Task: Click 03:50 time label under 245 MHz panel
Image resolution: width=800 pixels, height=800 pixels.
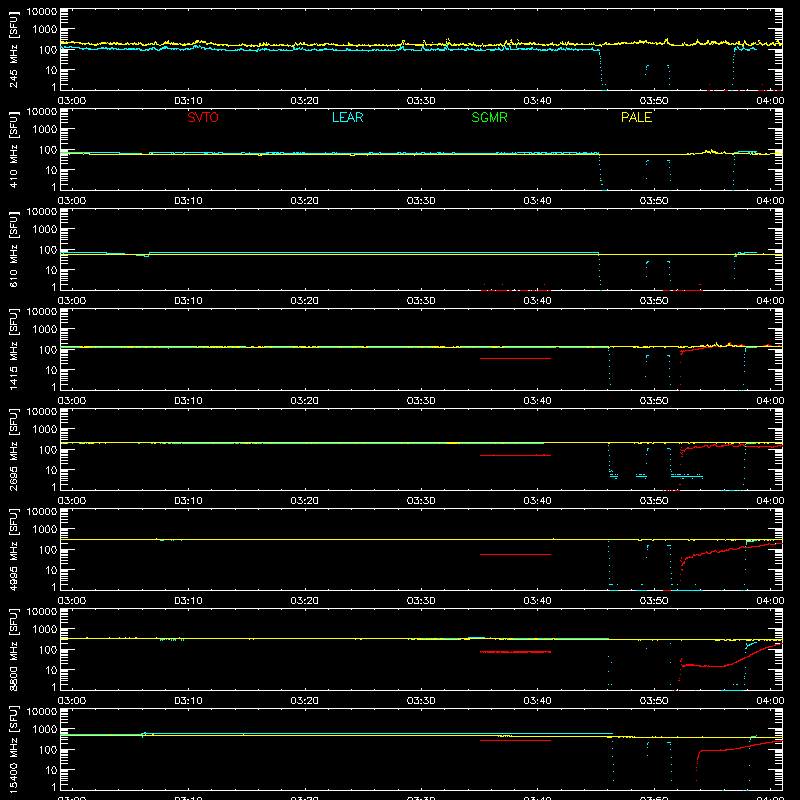Action: pos(654,101)
